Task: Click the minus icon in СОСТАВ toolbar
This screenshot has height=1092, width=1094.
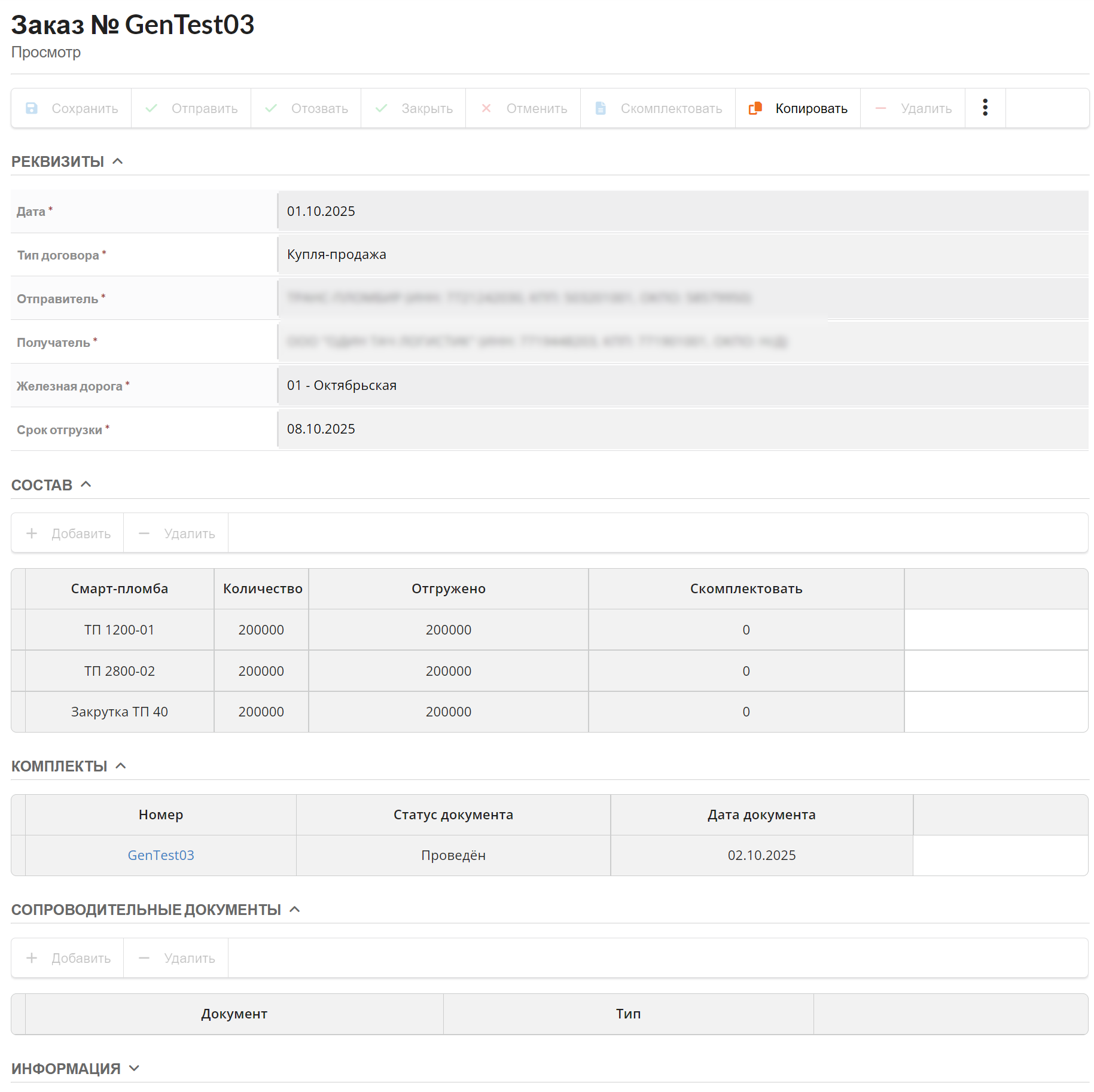Action: point(144,533)
